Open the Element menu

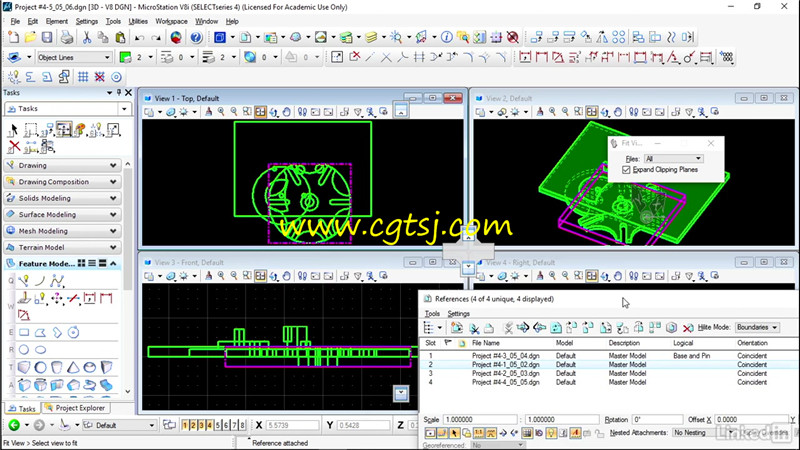coord(56,21)
